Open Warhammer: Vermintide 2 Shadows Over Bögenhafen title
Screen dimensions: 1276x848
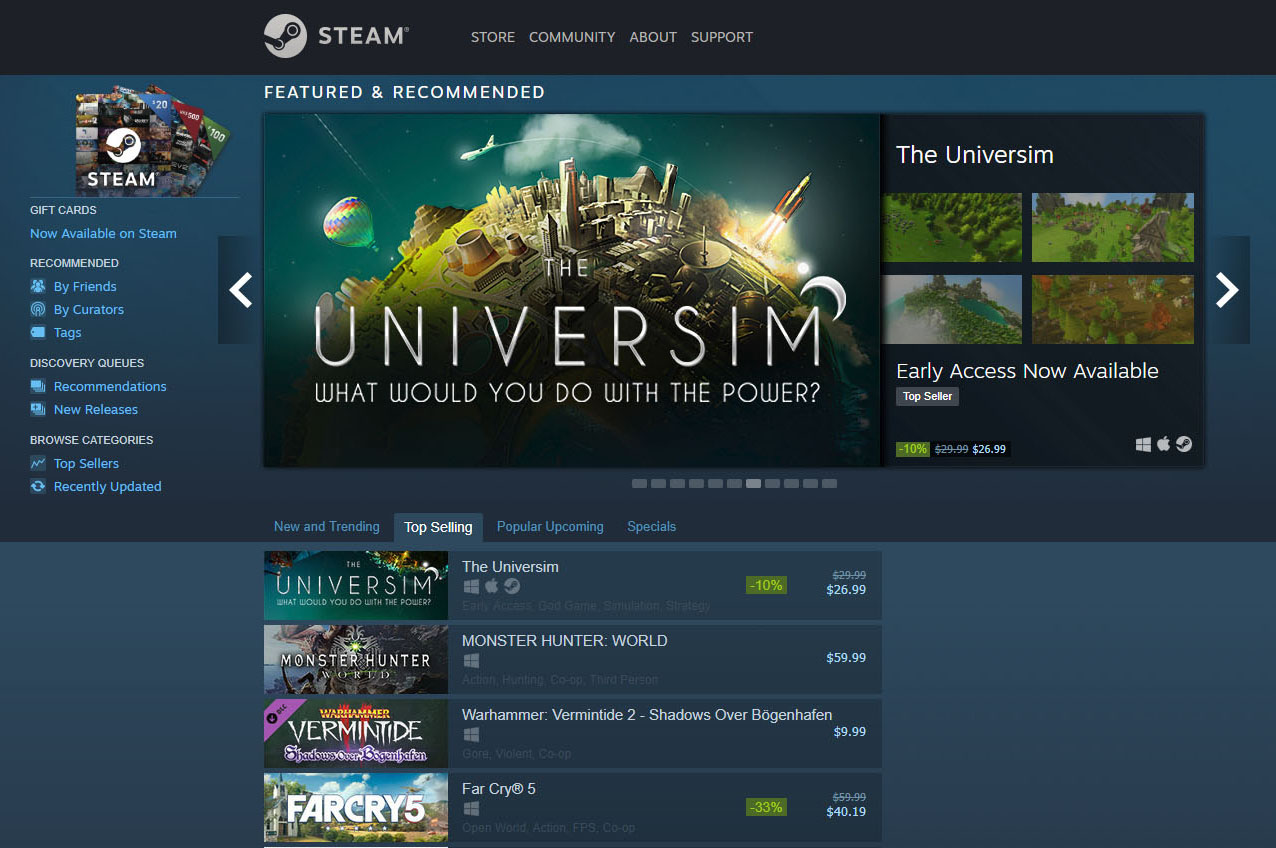point(647,714)
